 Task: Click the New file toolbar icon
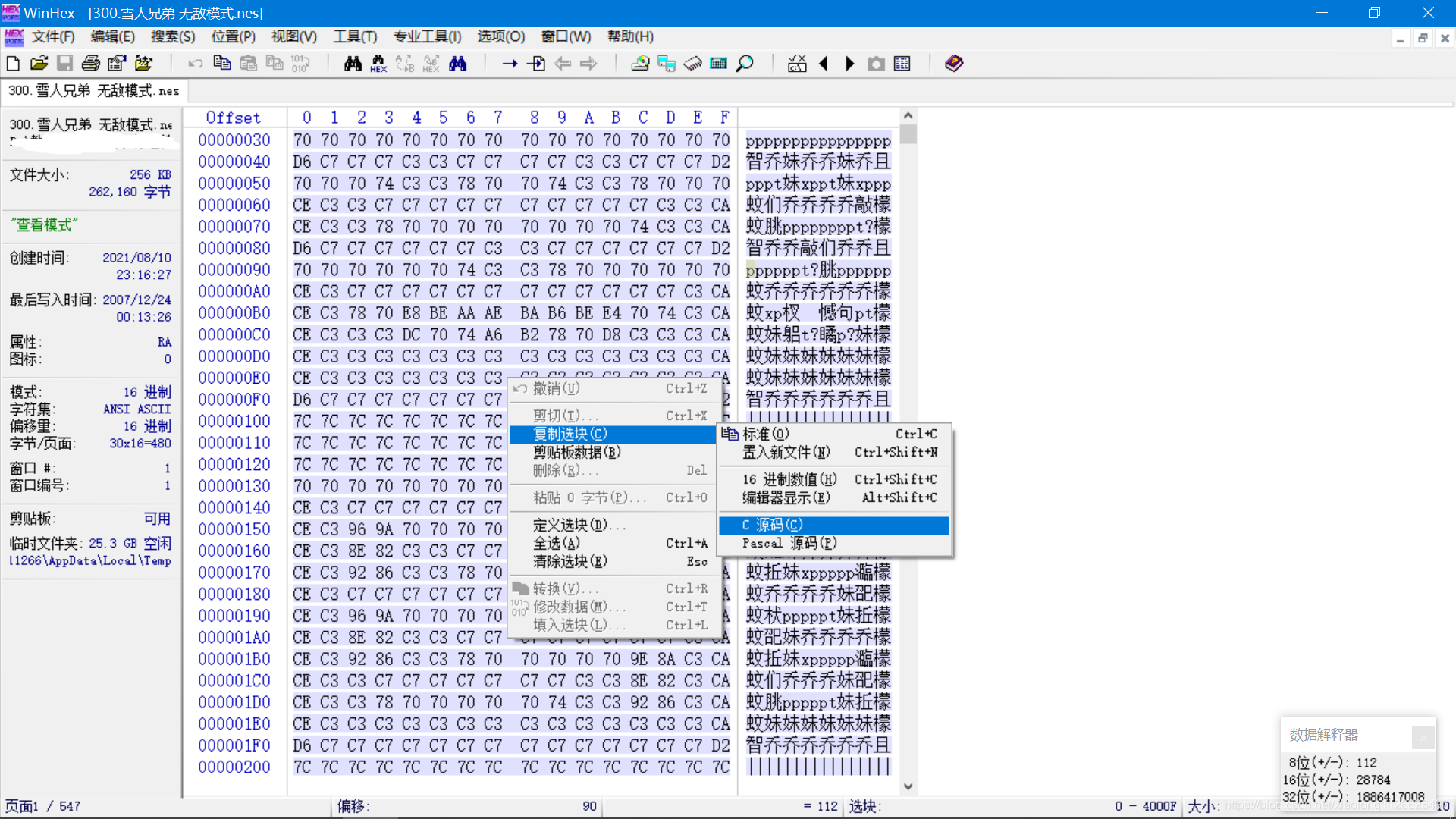[x=13, y=64]
